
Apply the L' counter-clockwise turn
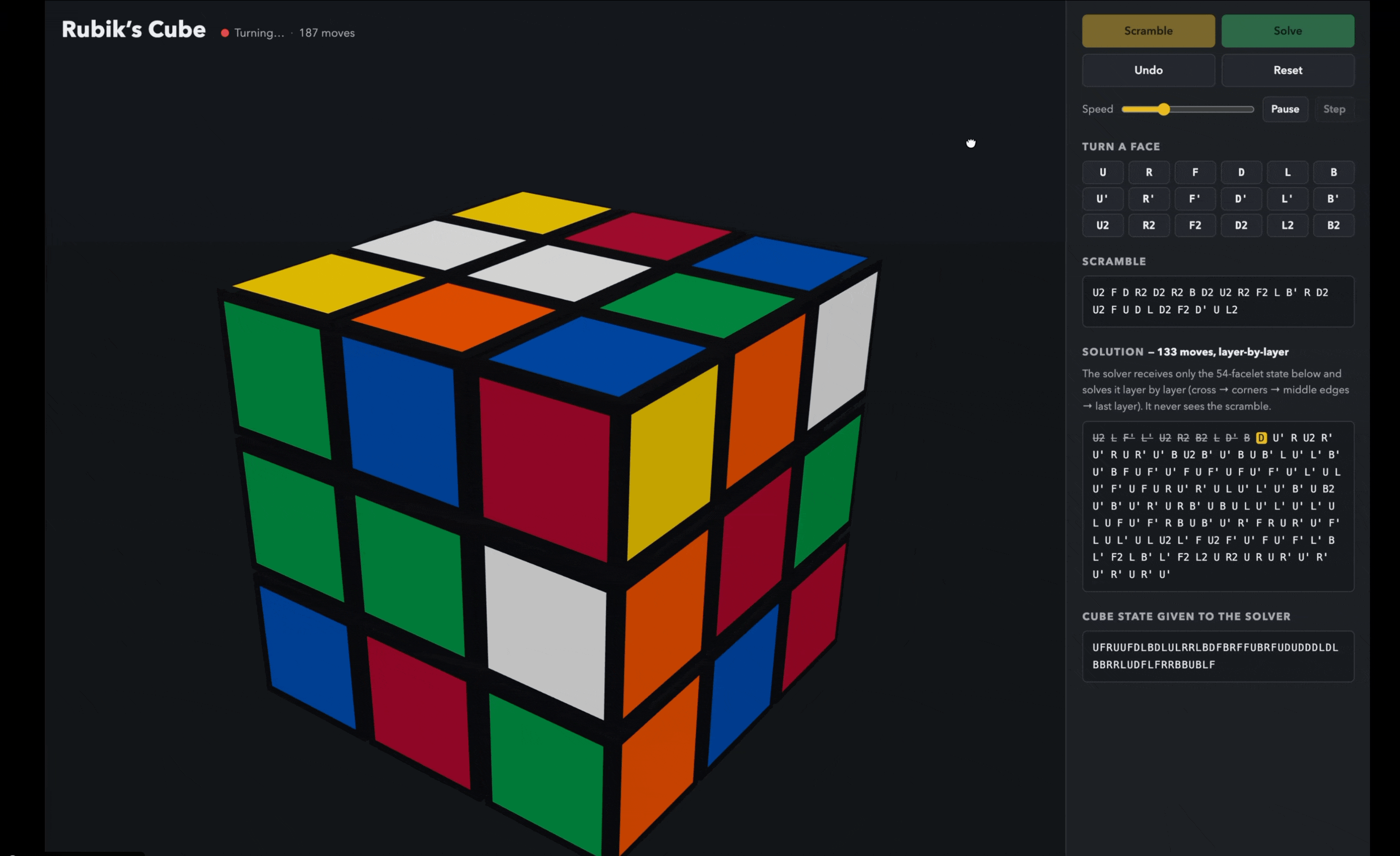point(1287,199)
